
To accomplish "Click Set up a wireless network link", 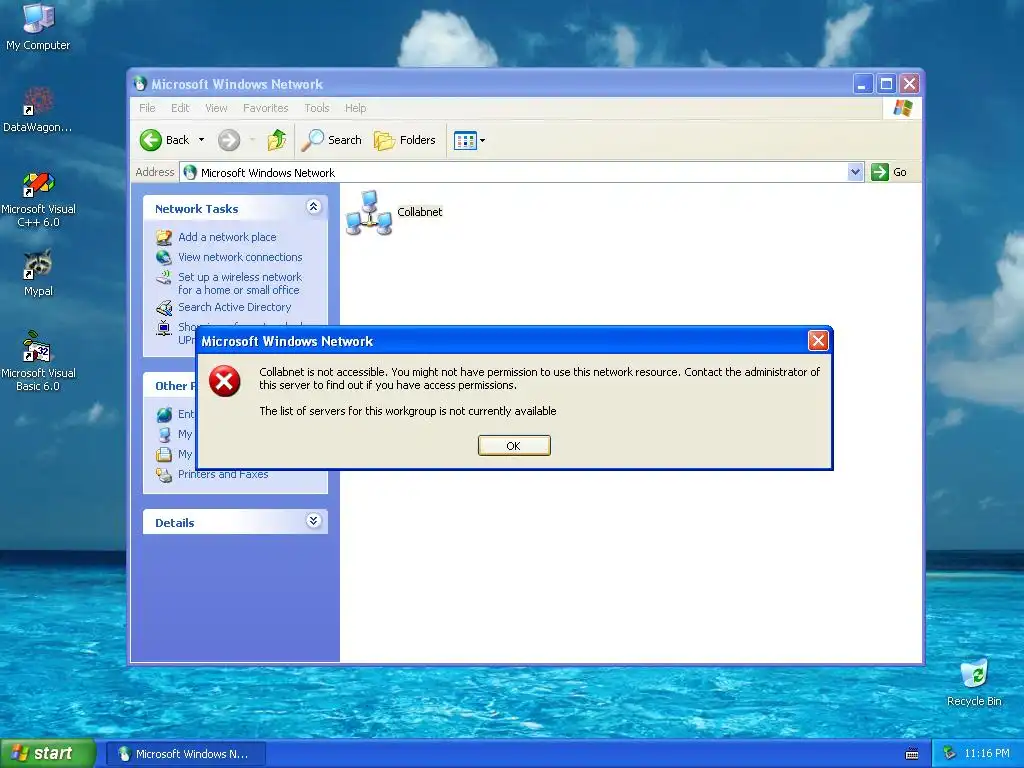I will coord(240,283).
